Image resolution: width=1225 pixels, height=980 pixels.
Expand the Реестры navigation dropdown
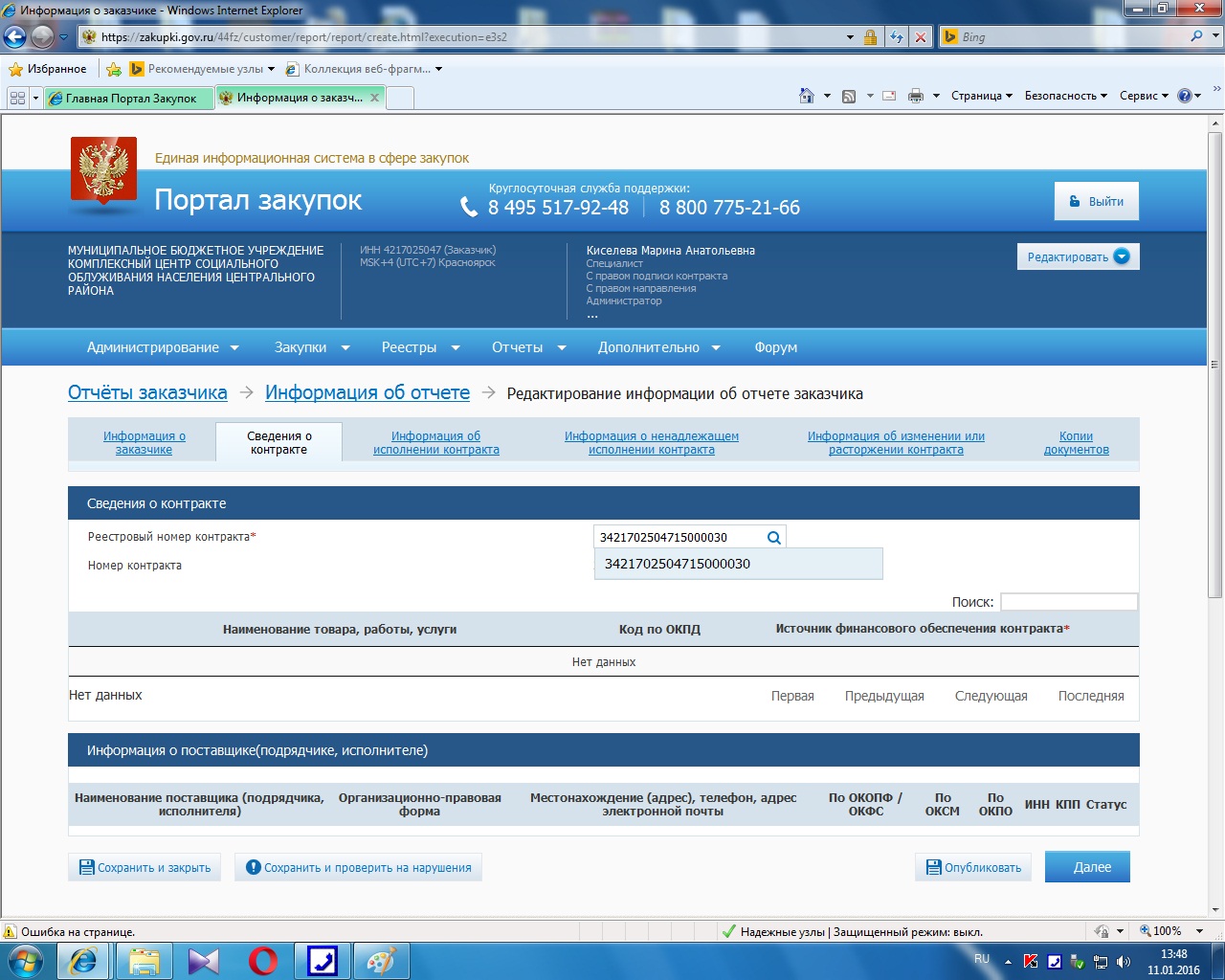[420, 347]
